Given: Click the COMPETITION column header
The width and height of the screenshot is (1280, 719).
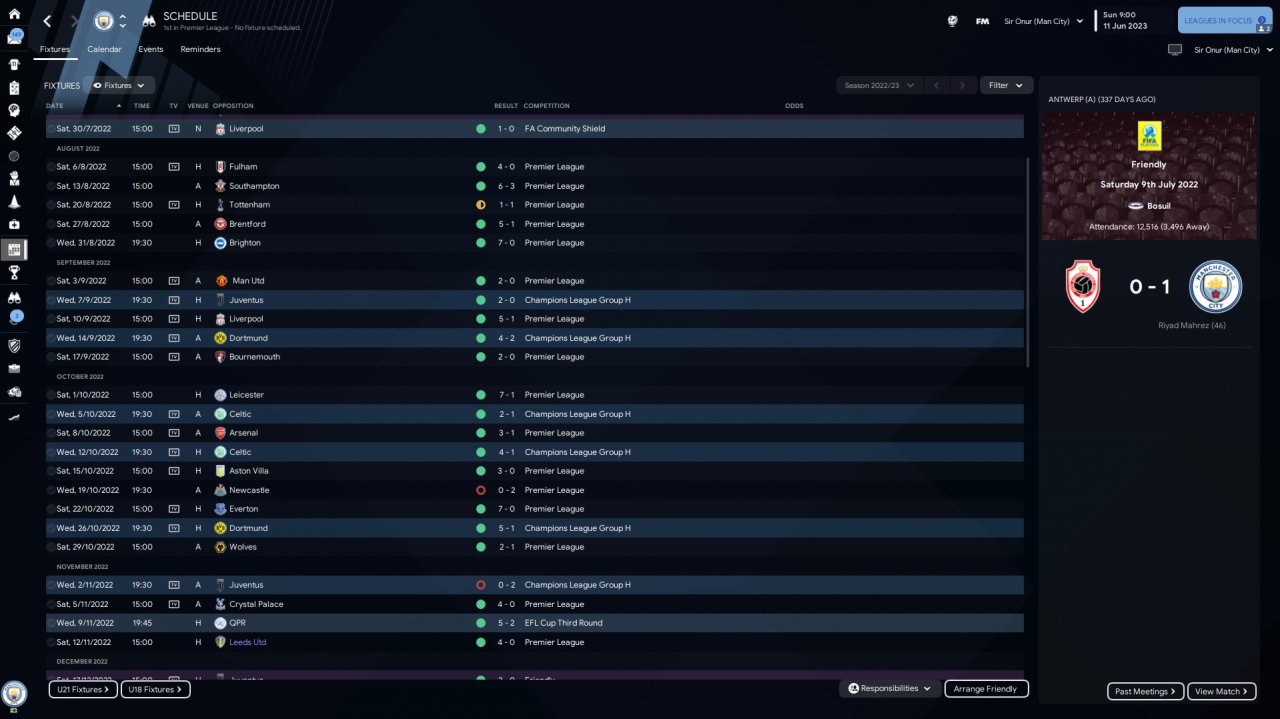Looking at the screenshot, I should pyautogui.click(x=546, y=106).
